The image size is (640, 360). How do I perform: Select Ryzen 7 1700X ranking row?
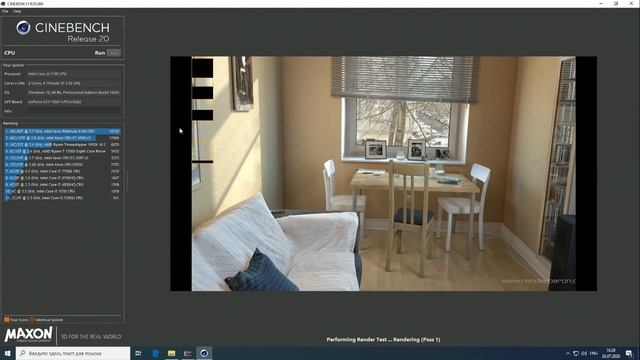coord(62,151)
